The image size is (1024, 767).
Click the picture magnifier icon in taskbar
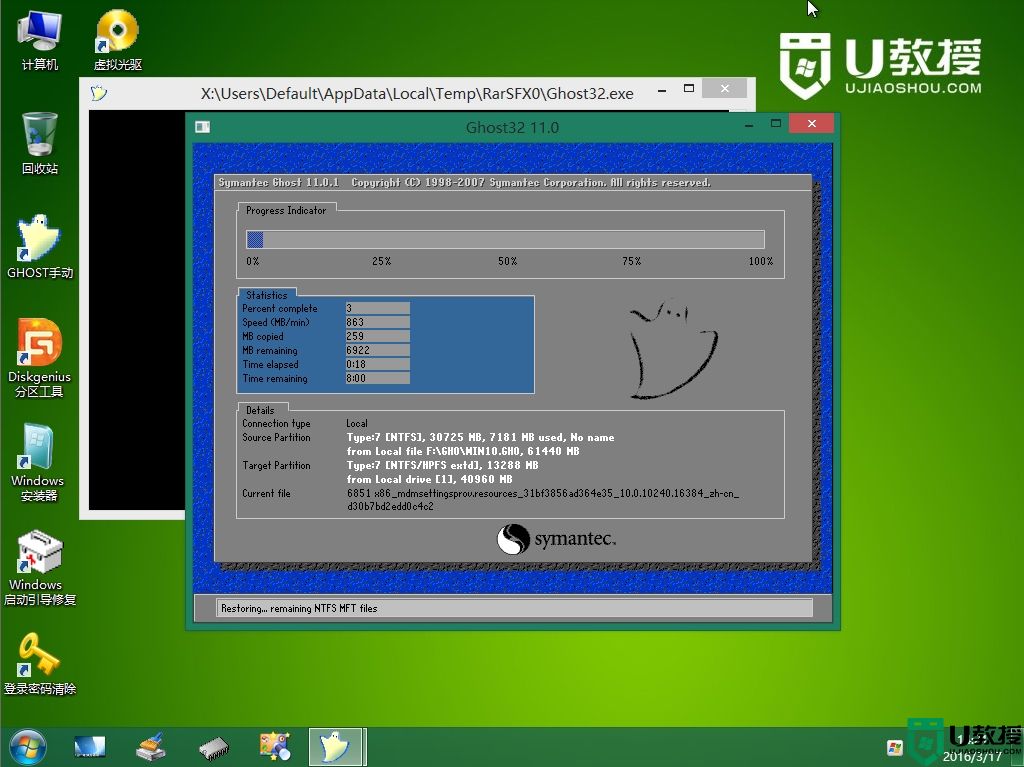click(x=274, y=746)
